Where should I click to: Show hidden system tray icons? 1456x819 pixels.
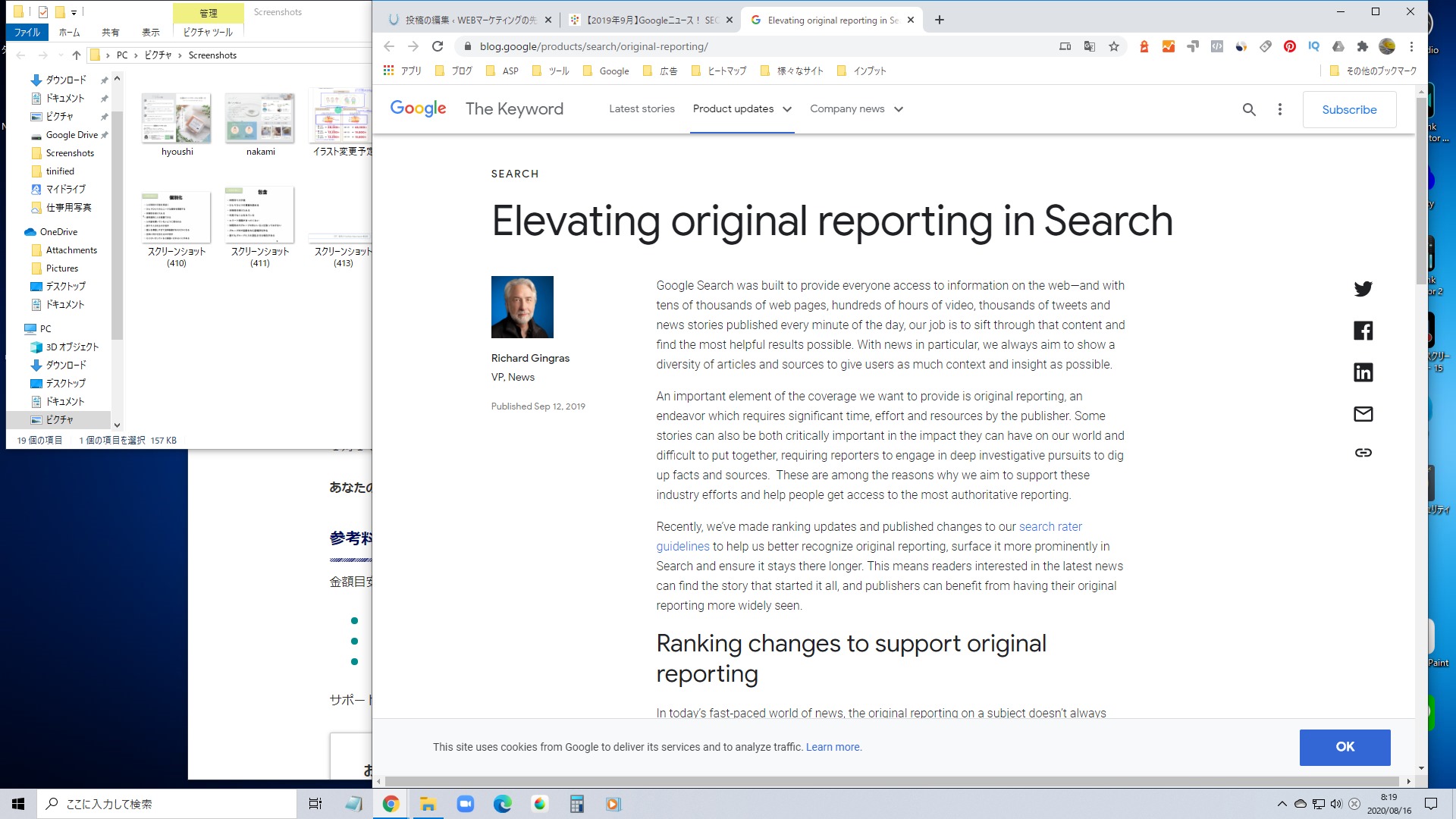1282,804
